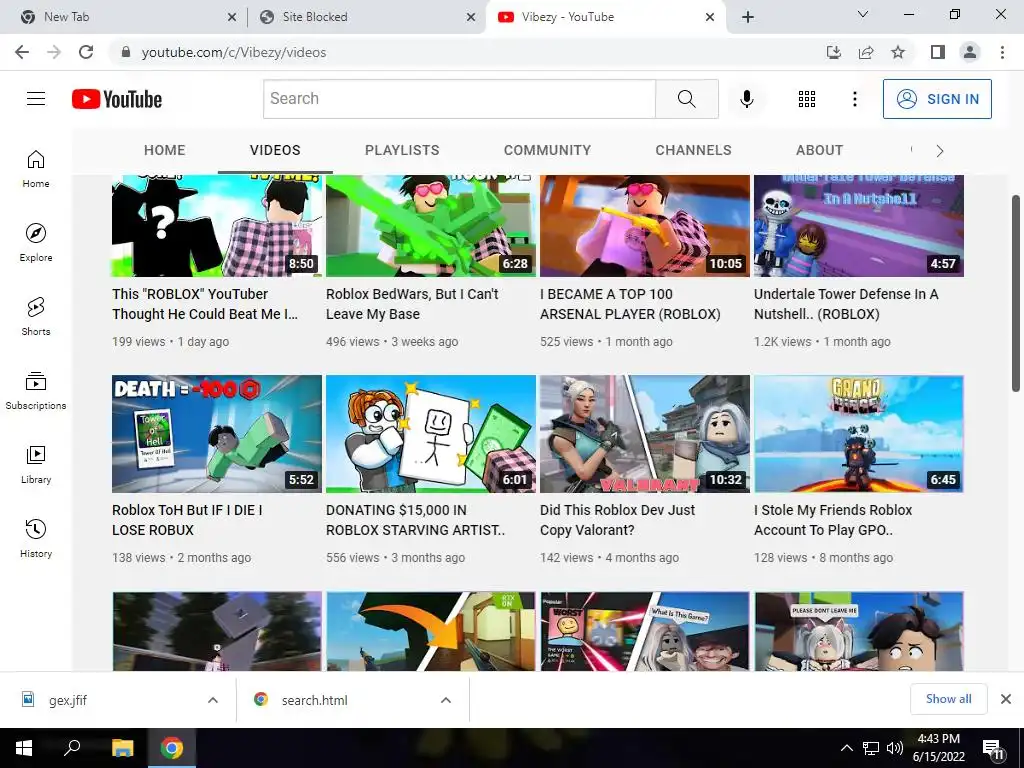Click the install app icon in address bar
1024x768 pixels.
tap(834, 52)
